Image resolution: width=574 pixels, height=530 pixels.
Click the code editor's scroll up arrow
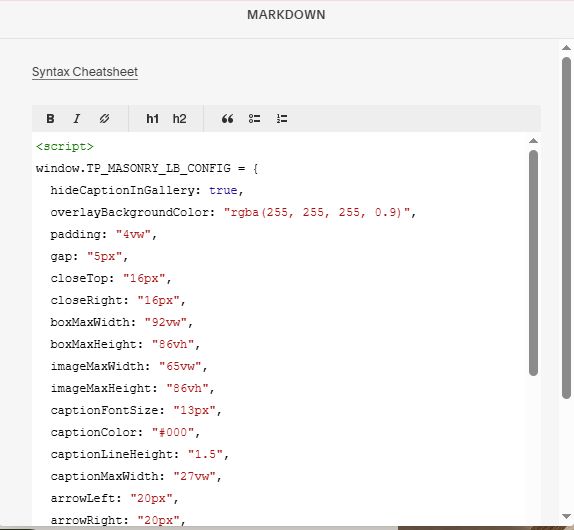point(533,141)
